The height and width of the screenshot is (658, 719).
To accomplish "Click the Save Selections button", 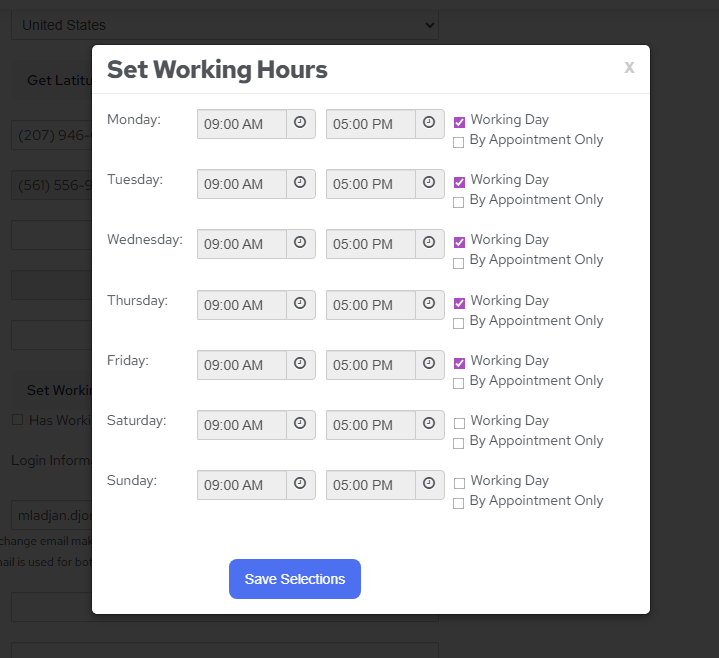I will click(x=295, y=579).
